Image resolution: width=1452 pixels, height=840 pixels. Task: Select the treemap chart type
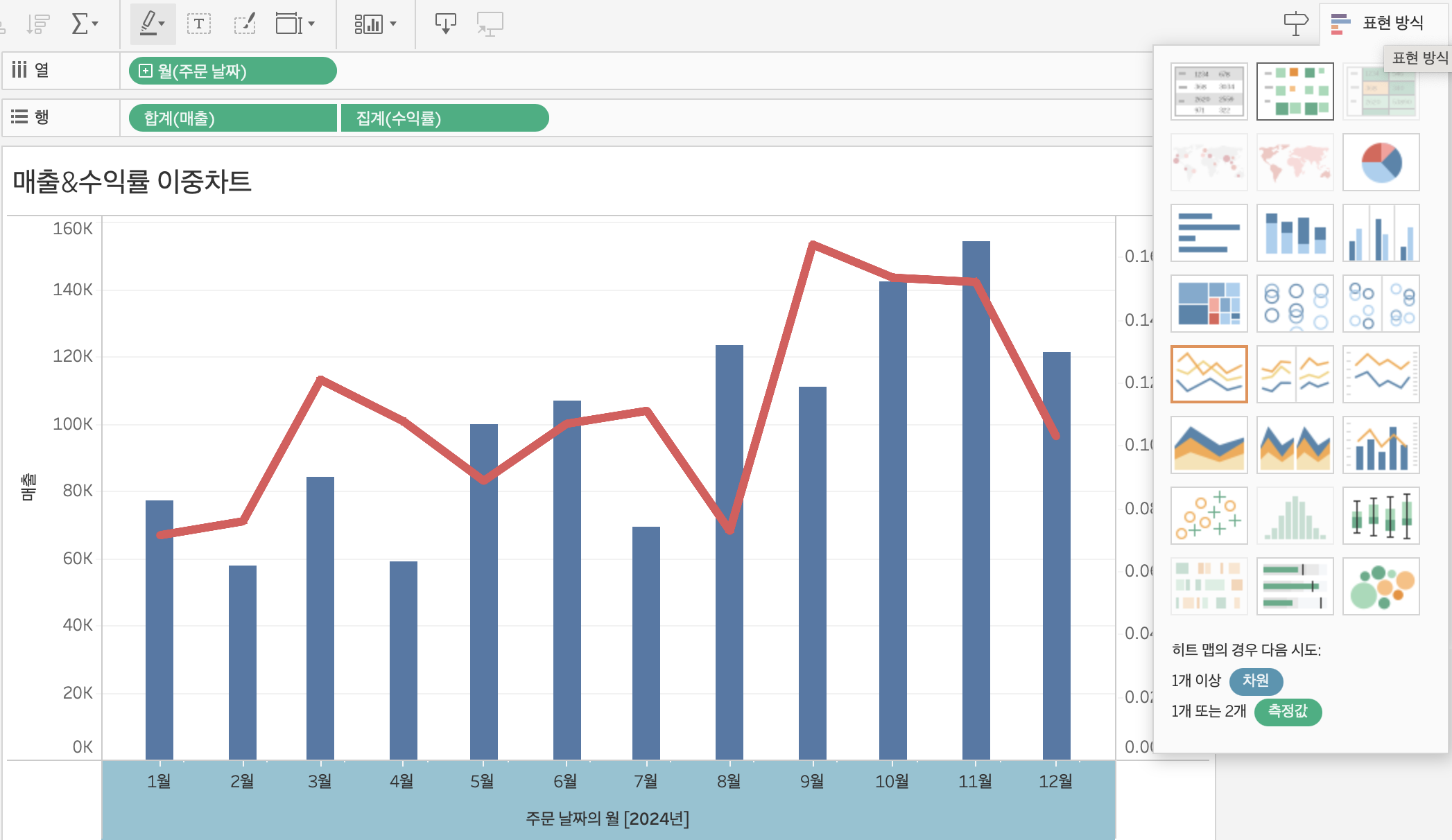[x=1209, y=304]
